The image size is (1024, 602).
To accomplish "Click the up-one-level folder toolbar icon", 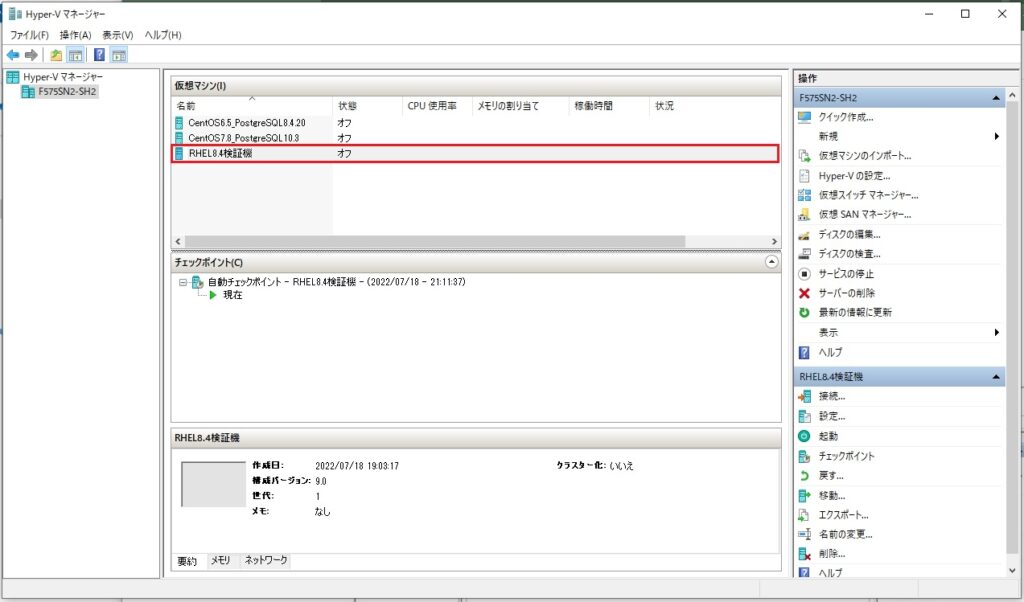I will point(56,55).
